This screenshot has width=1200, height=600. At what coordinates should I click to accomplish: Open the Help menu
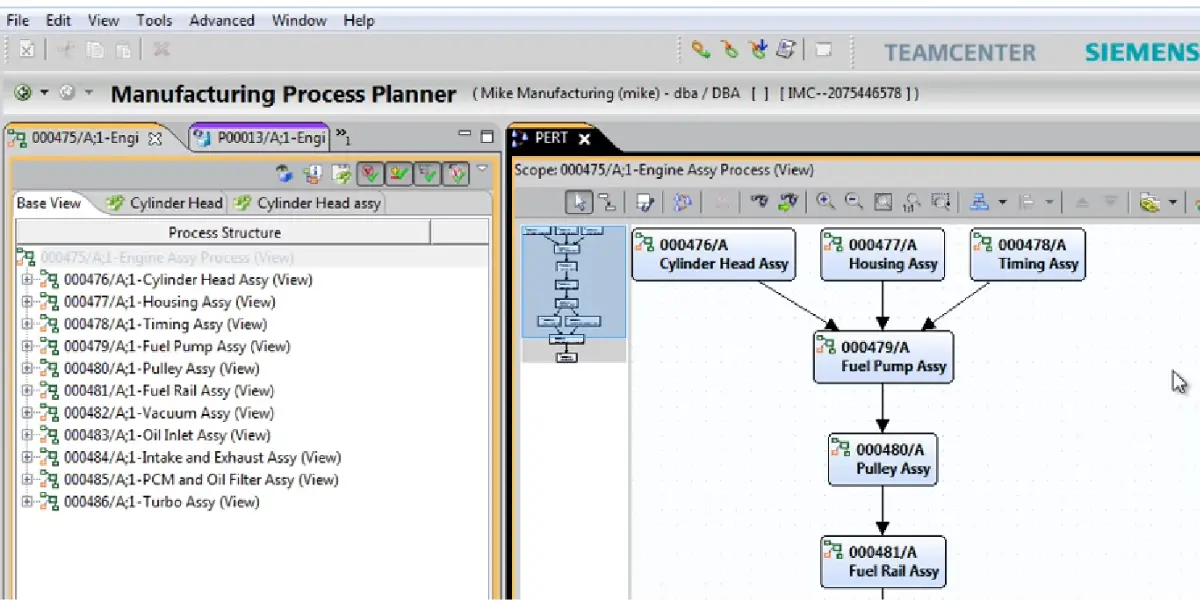click(x=358, y=20)
